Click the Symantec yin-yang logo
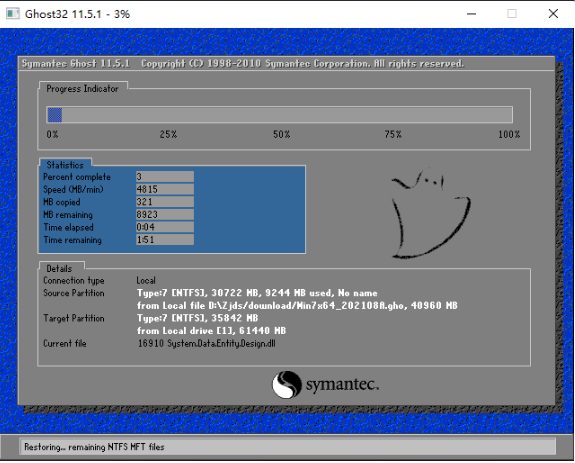 tap(287, 385)
